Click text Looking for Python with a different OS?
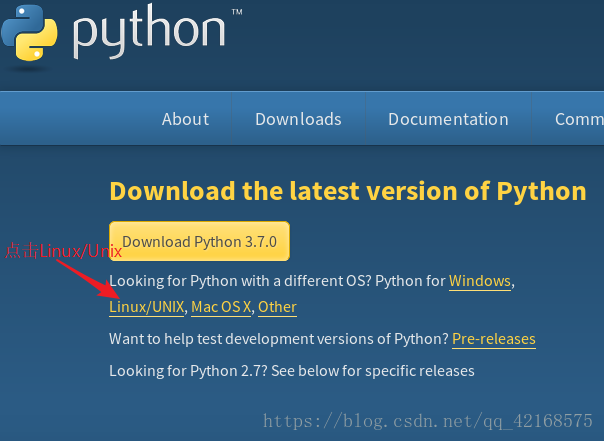604x441 pixels. [x=240, y=281]
